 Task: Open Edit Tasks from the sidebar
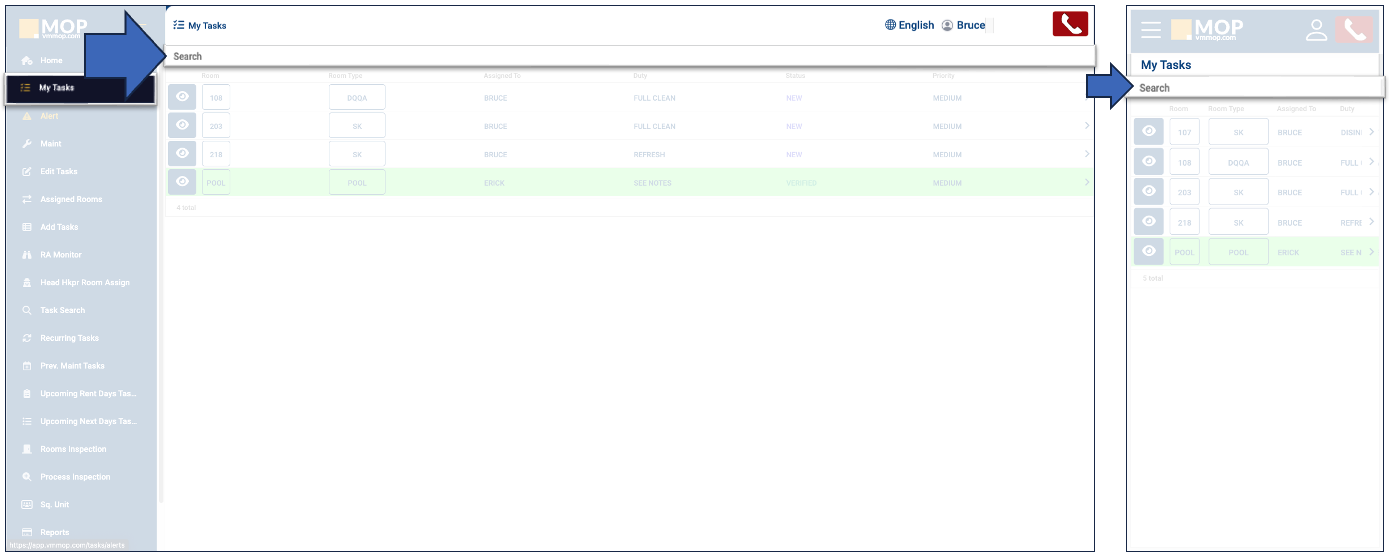point(58,172)
